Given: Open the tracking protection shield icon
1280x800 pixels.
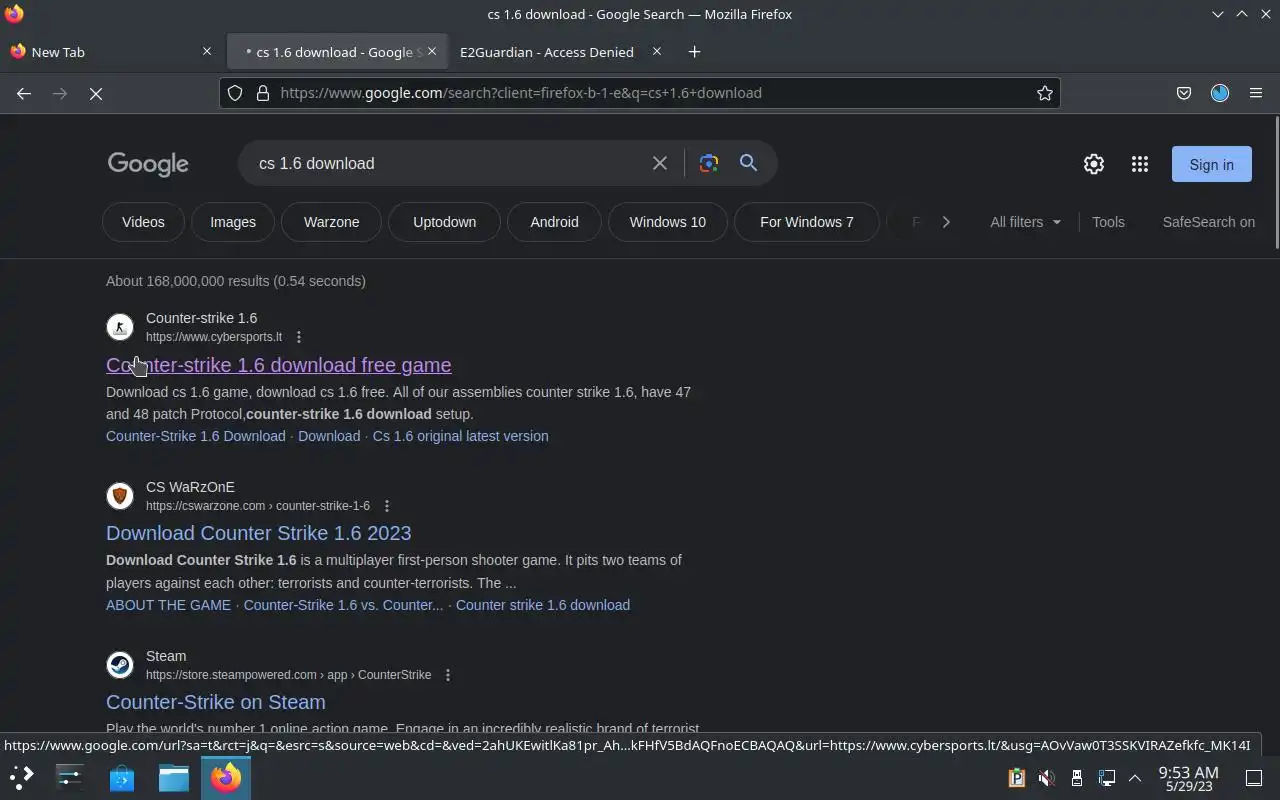Looking at the screenshot, I should pos(235,93).
